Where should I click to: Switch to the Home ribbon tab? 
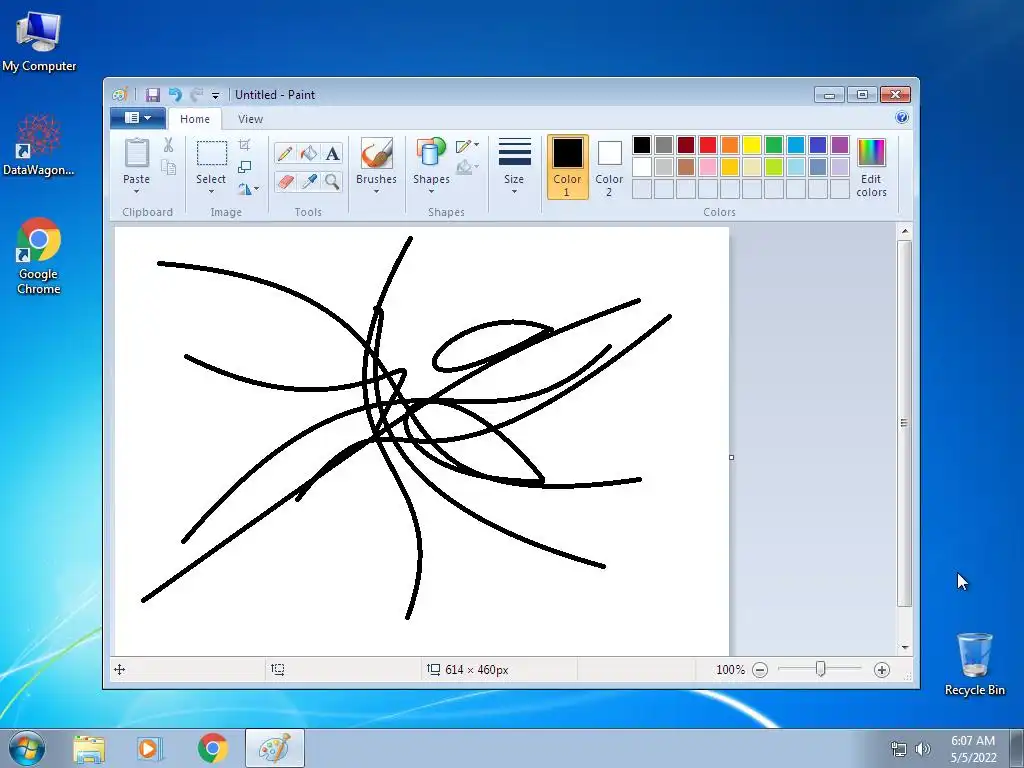tap(195, 119)
